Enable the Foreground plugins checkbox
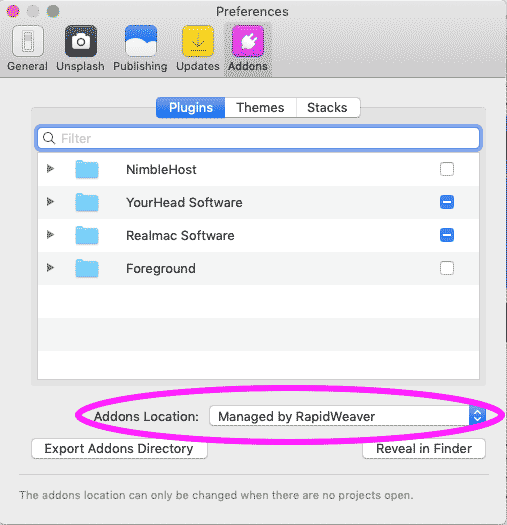 pos(447,268)
